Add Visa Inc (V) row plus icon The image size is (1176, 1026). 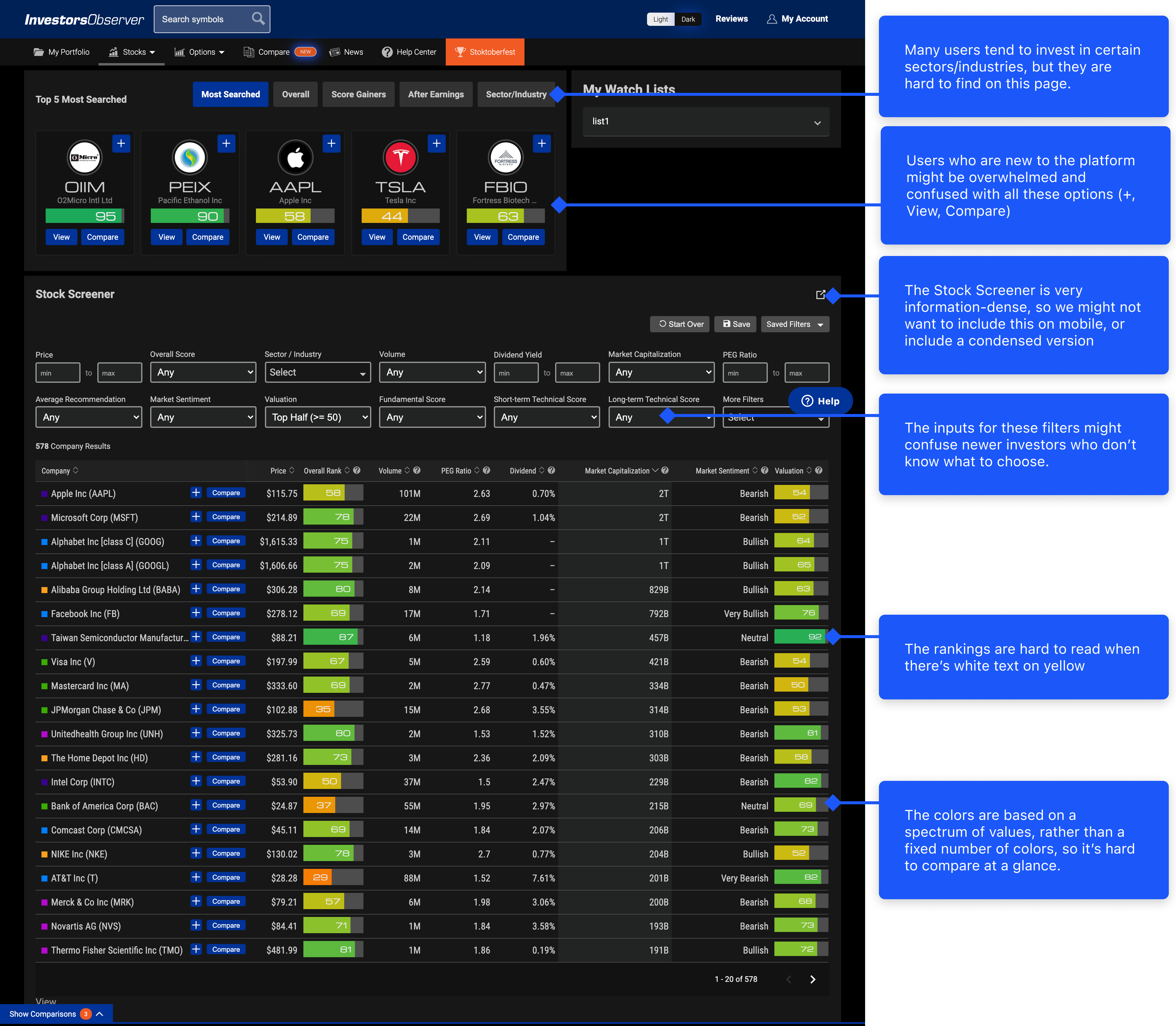coord(196,661)
